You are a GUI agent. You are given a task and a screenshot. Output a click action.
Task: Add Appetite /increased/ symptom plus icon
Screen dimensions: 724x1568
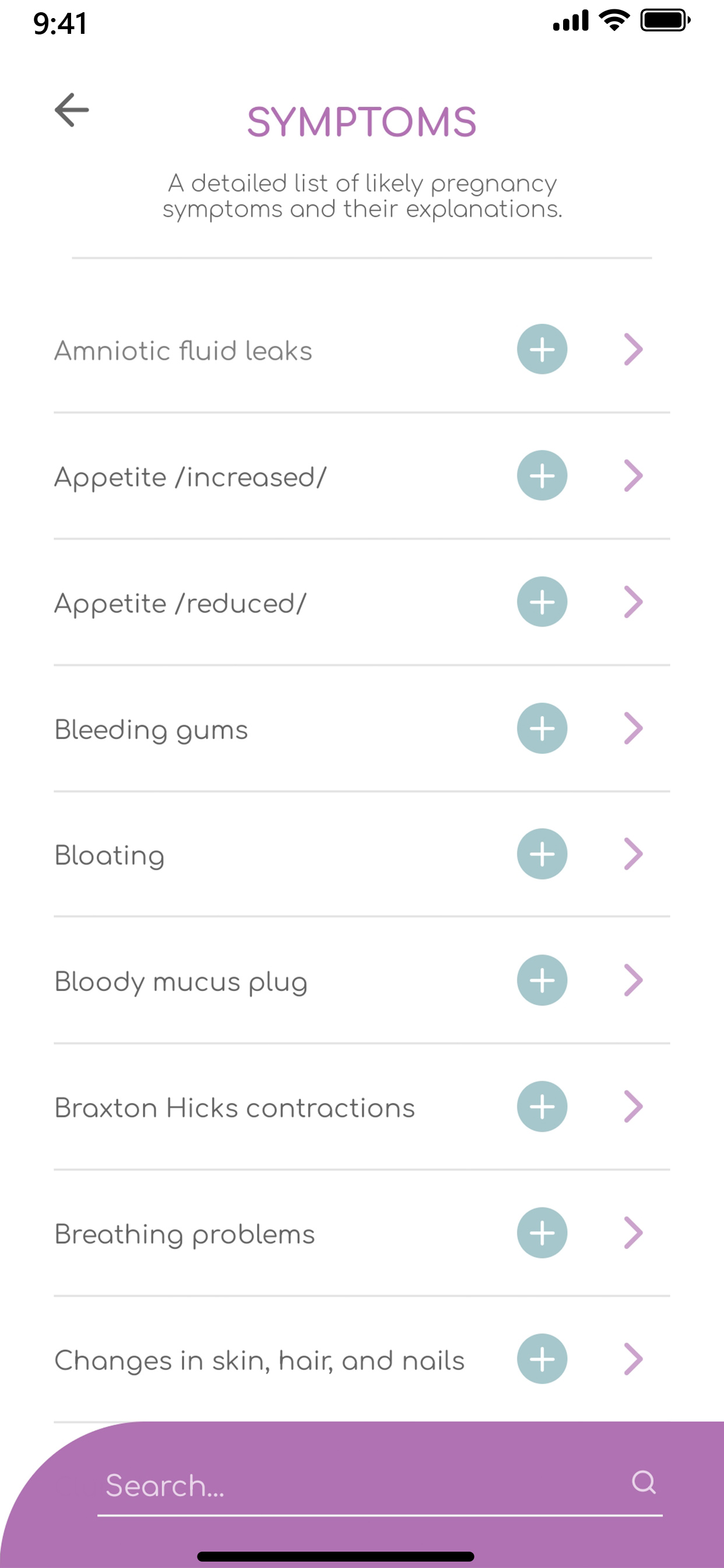click(542, 475)
